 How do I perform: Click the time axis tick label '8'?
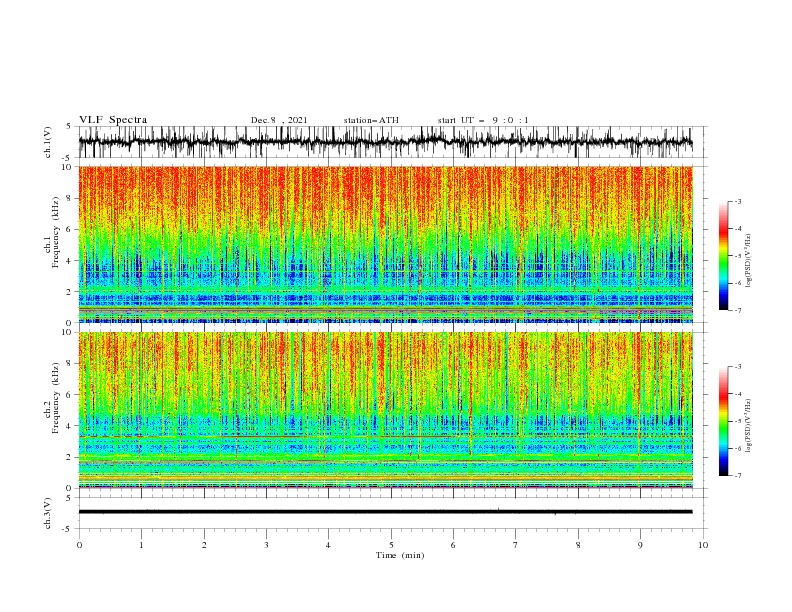coord(578,545)
